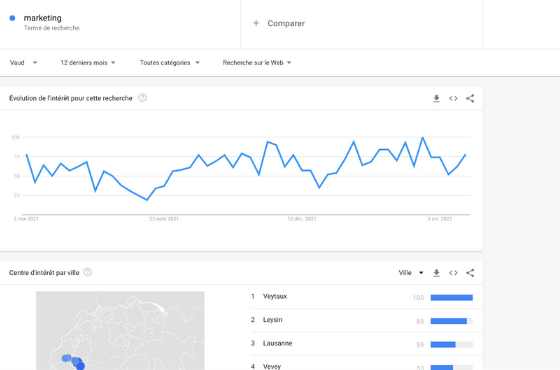Screen dimensions: 560x370
Task: Open embed code for city interest panel
Action: click(x=453, y=273)
